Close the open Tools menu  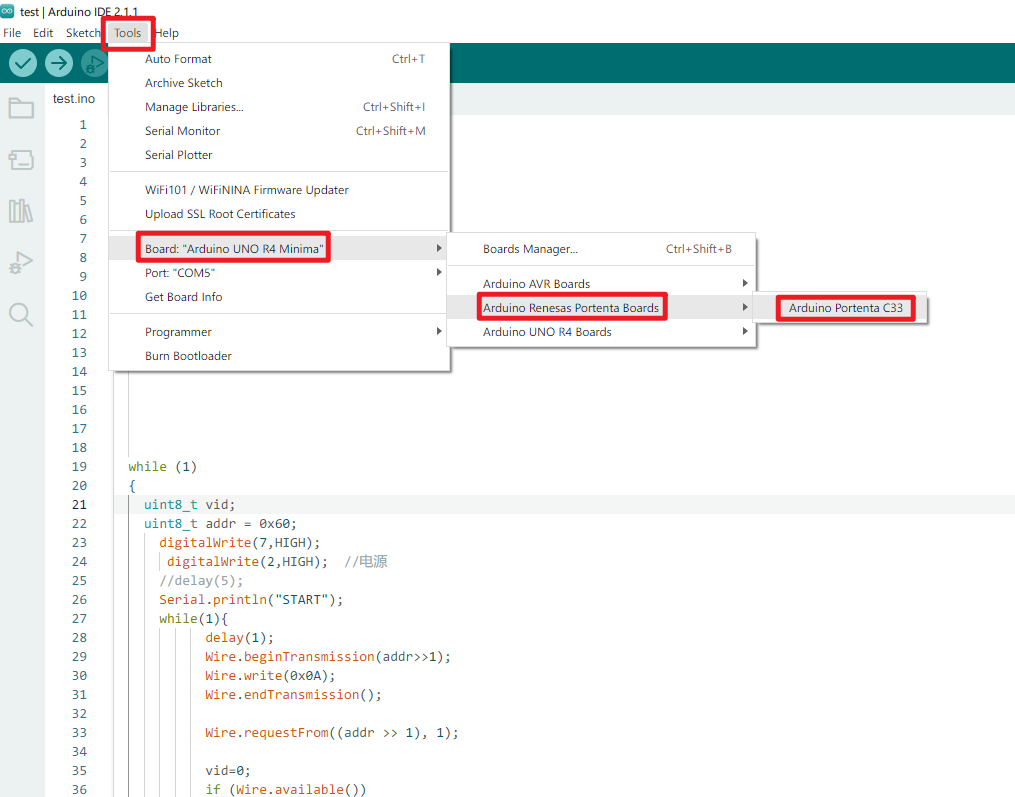(x=128, y=33)
